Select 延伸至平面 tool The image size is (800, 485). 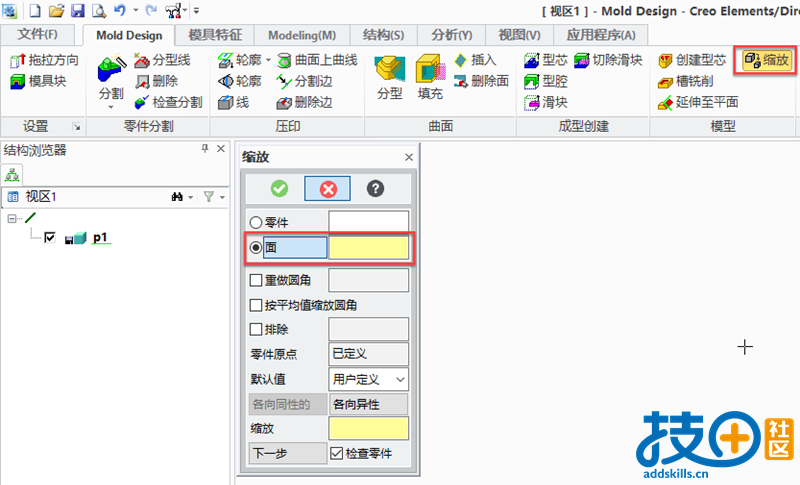tap(698, 102)
